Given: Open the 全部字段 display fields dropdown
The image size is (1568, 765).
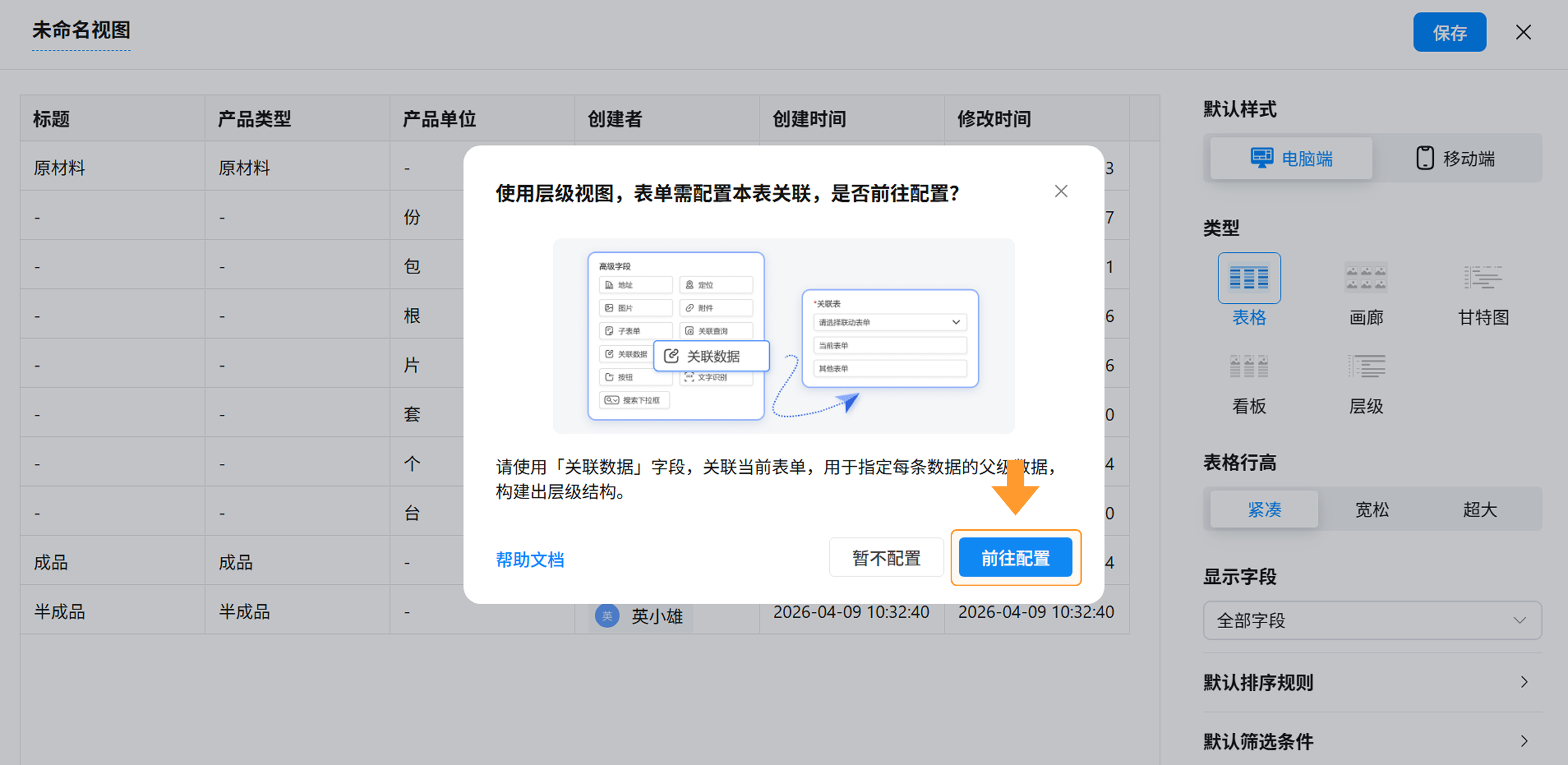Looking at the screenshot, I should pyautogui.click(x=1372, y=620).
